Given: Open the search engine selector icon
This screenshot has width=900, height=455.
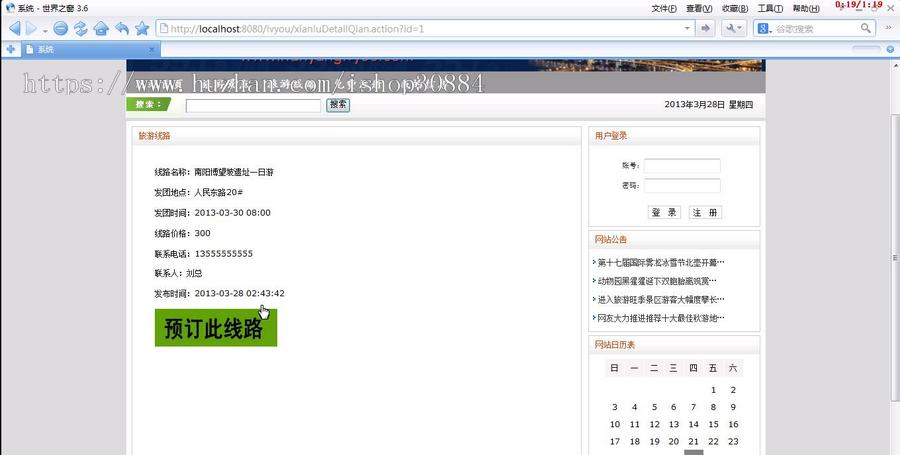Looking at the screenshot, I should pyautogui.click(x=764, y=28).
